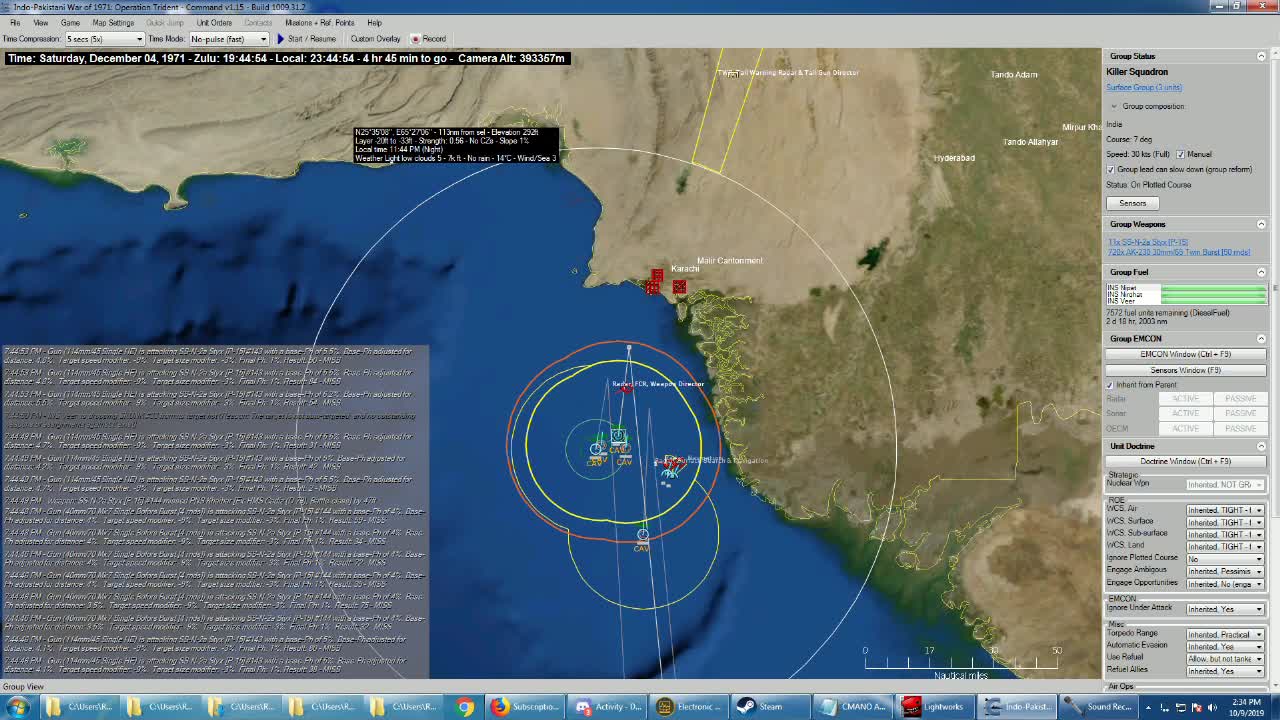Open the AK-230 30mm Twin Burst link
Viewport: 1280px width, 720px height.
1179,252
